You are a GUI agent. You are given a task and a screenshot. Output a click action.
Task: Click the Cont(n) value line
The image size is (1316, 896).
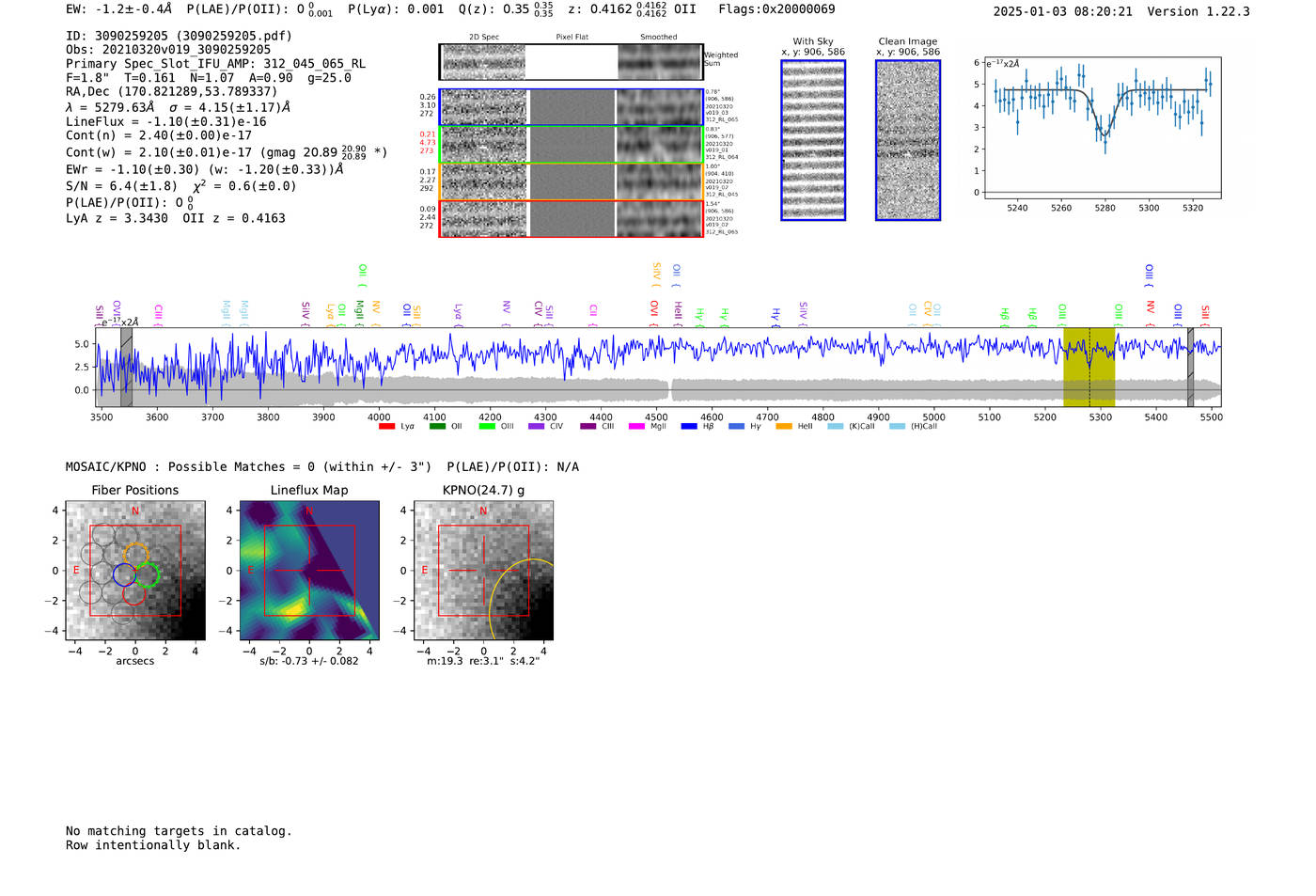coord(159,135)
